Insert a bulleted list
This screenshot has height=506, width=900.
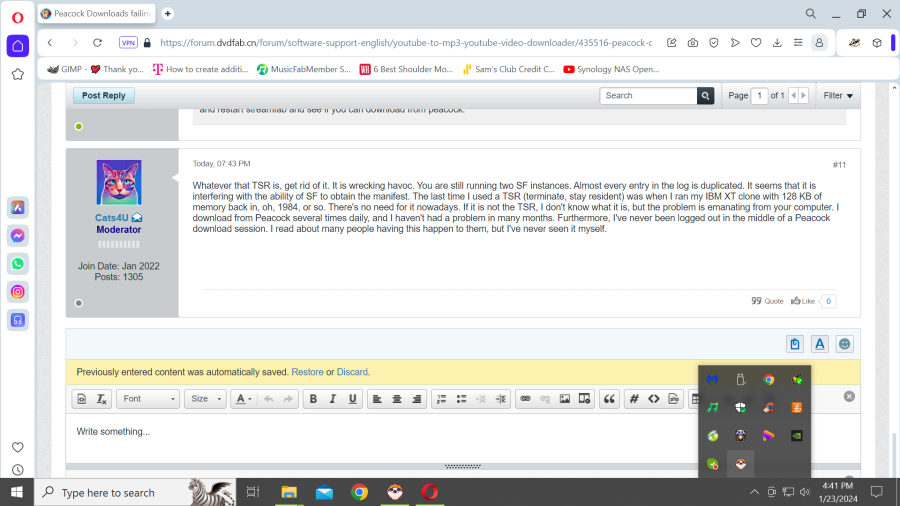(461, 399)
